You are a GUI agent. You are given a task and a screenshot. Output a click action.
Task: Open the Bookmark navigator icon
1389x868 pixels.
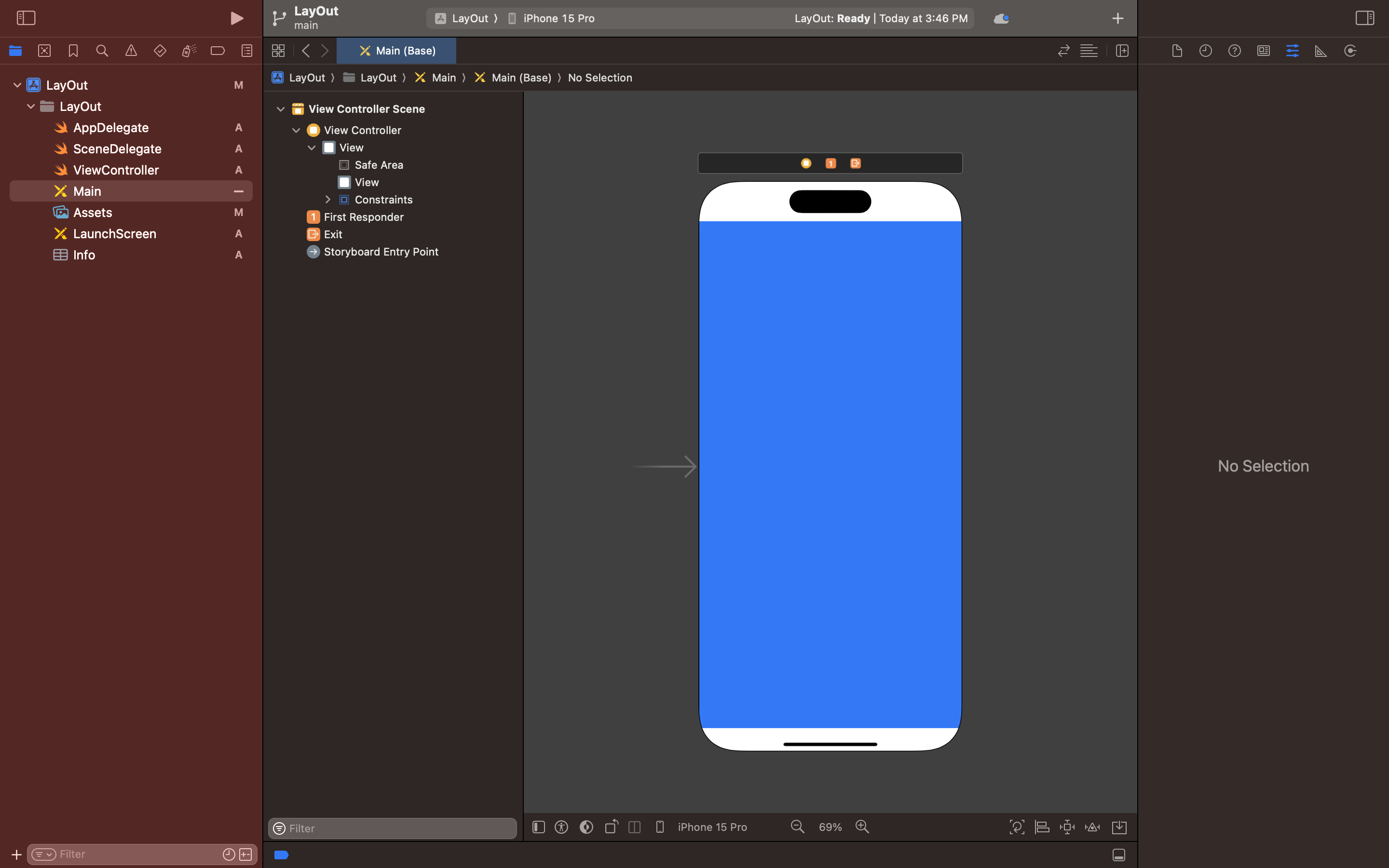(73, 51)
